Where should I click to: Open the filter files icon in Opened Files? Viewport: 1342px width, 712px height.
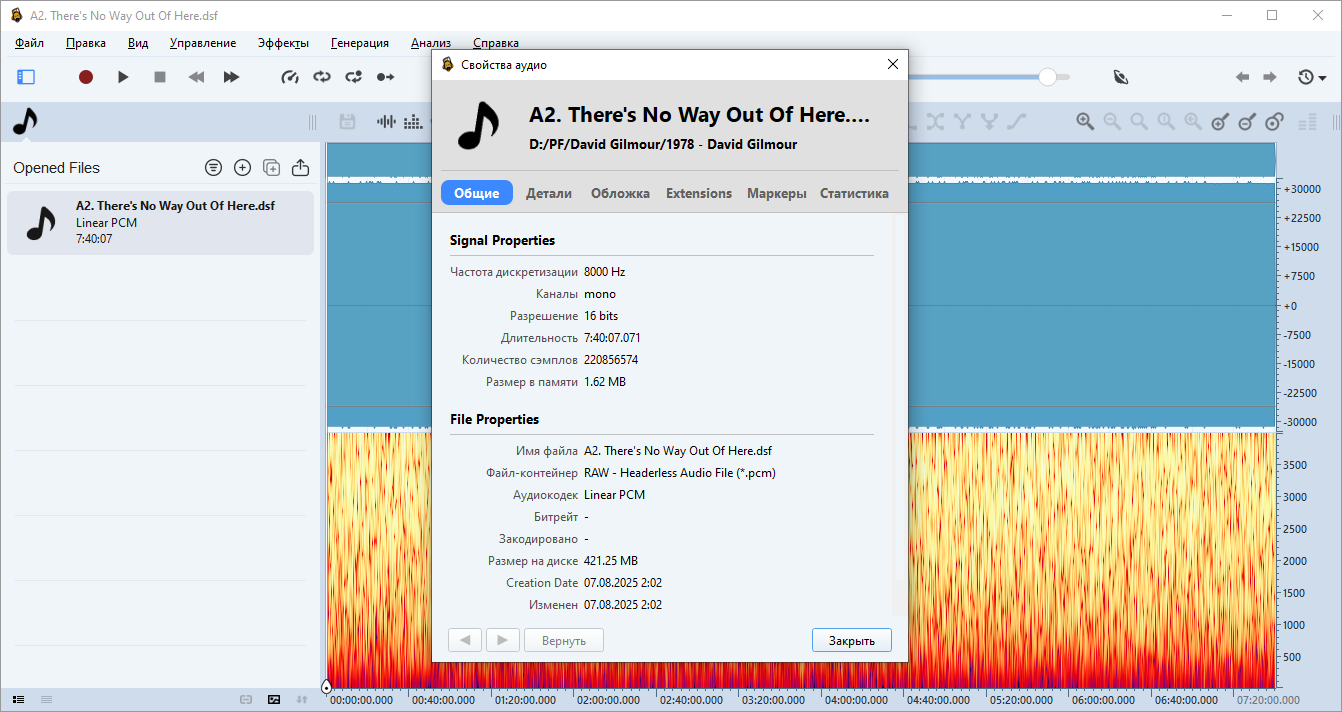click(213, 168)
